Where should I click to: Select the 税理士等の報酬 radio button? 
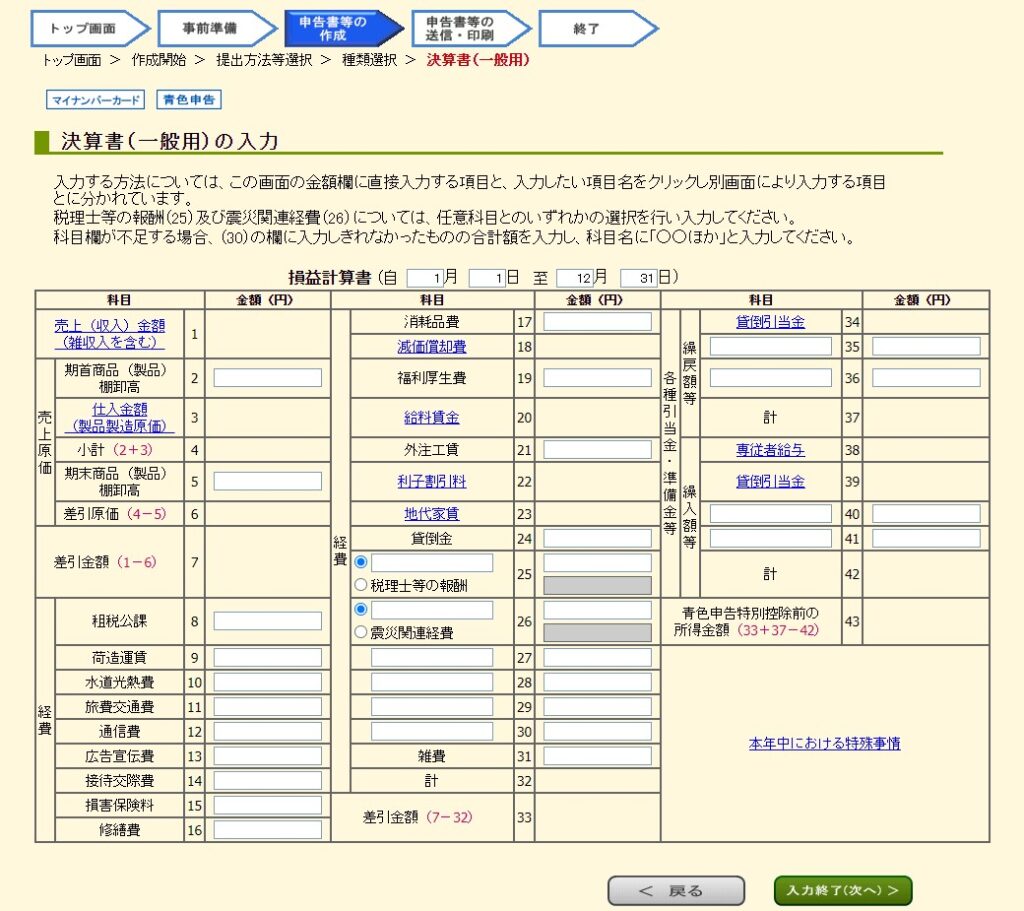point(360,584)
